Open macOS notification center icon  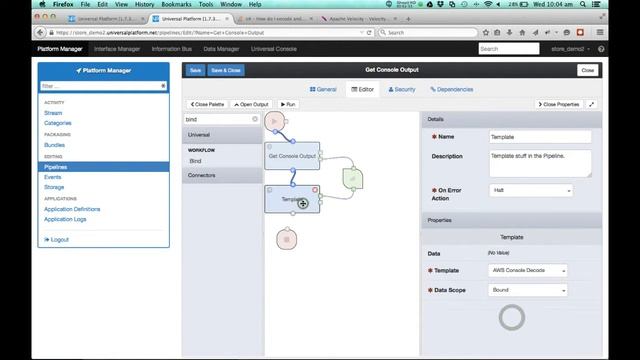[596, 4]
